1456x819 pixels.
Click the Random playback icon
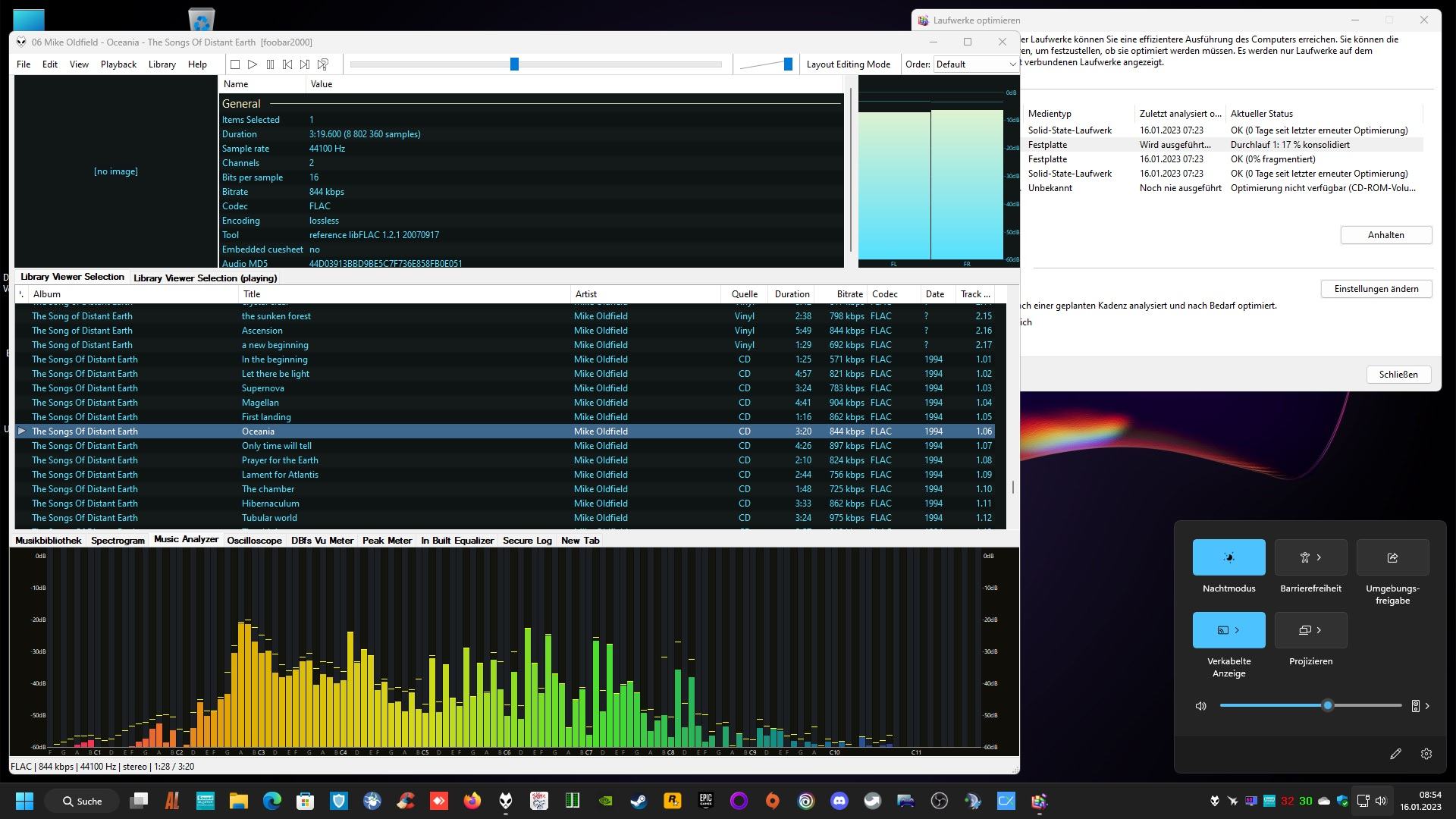323,64
